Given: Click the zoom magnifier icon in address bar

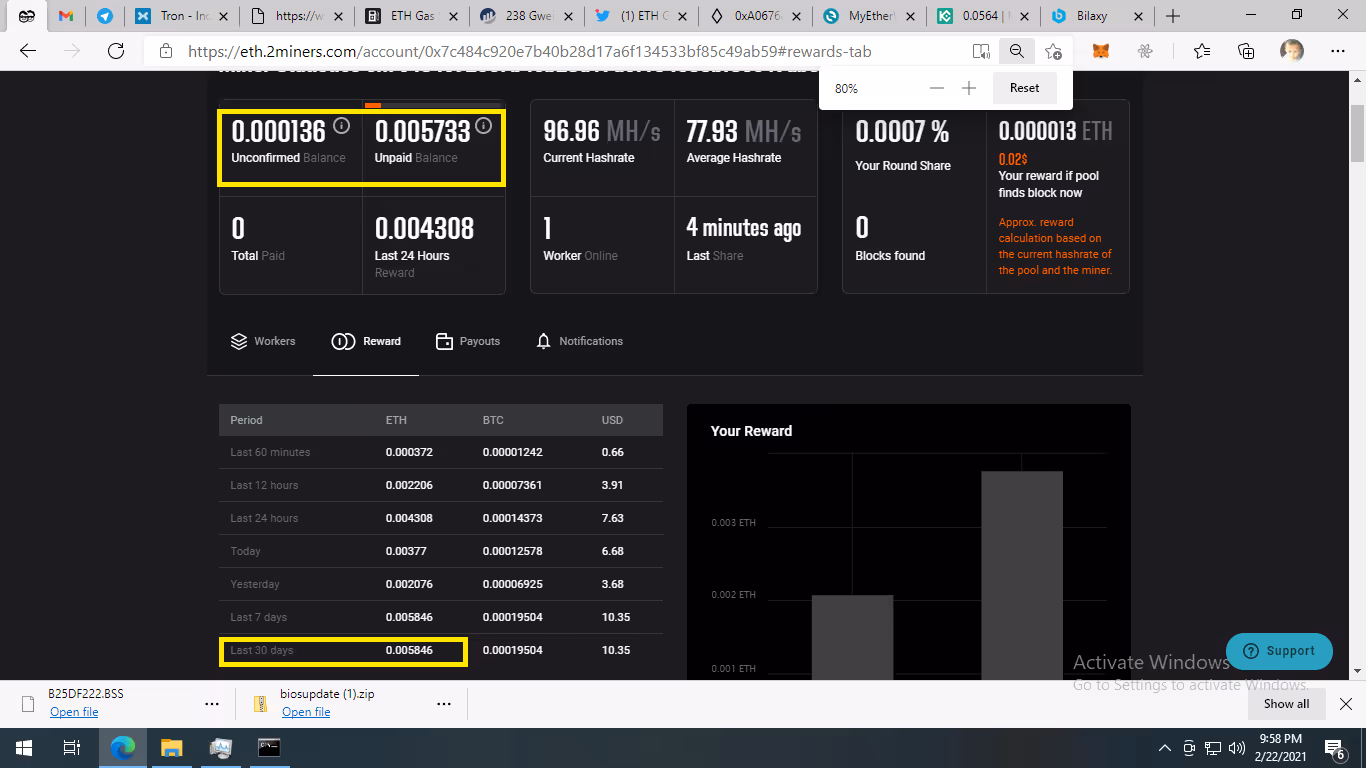Looking at the screenshot, I should 1017,52.
